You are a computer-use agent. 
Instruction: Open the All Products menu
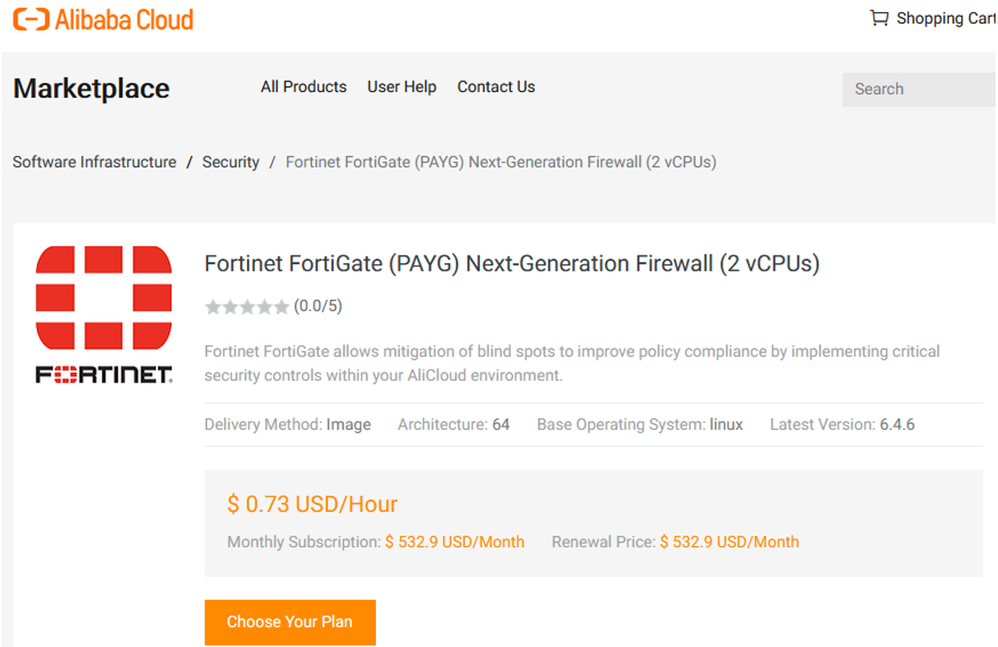(x=303, y=87)
